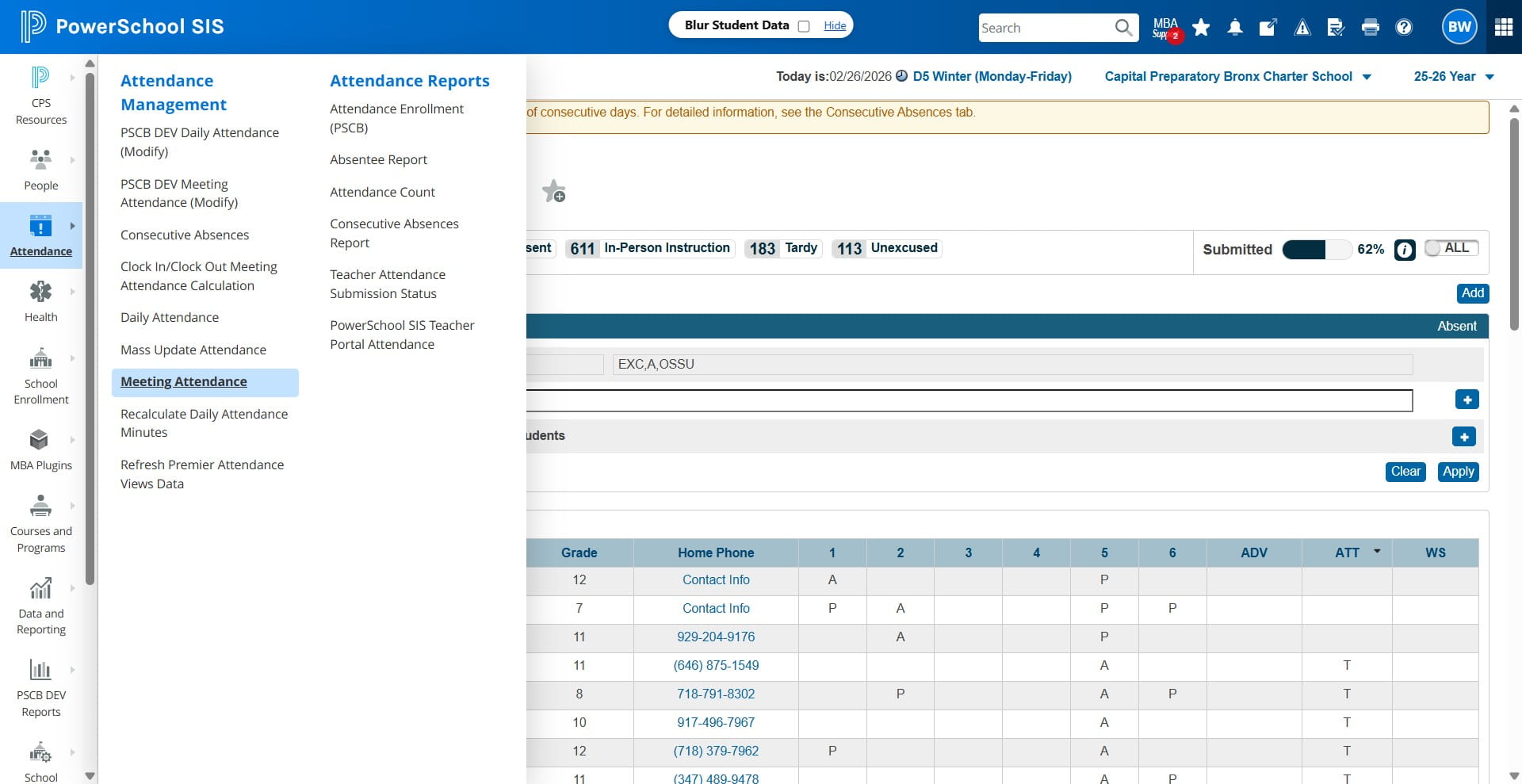1522x784 pixels.
Task: Open the report queue checklist icon
Action: point(1336,28)
